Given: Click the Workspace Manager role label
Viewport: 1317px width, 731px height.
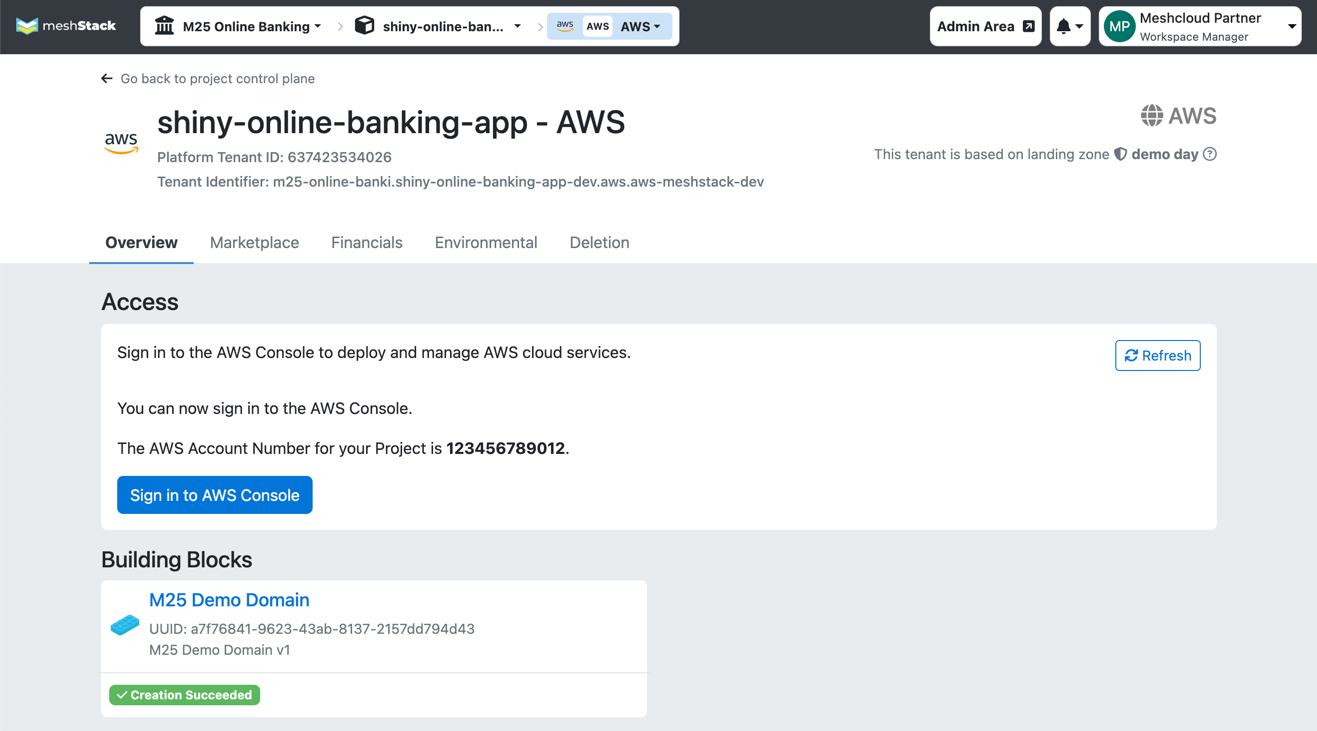Looking at the screenshot, I should click(1194, 37).
